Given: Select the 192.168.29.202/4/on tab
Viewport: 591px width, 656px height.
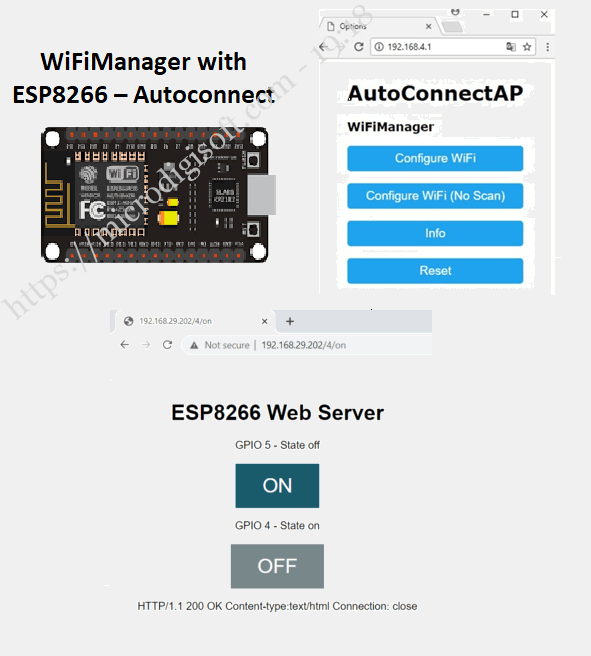Looking at the screenshot, I should [x=194, y=321].
